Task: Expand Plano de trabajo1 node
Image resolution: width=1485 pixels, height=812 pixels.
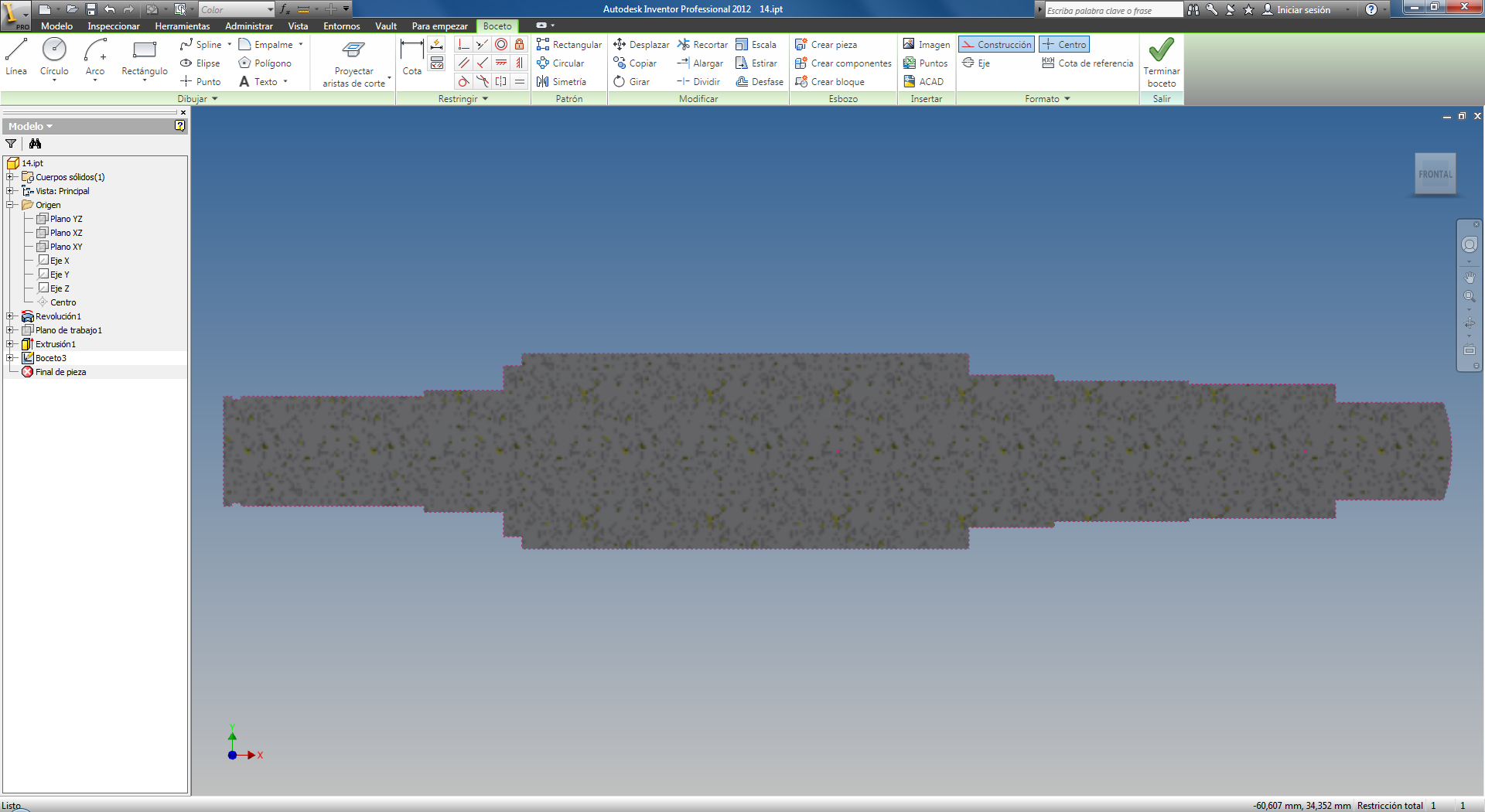Action: tap(10, 330)
